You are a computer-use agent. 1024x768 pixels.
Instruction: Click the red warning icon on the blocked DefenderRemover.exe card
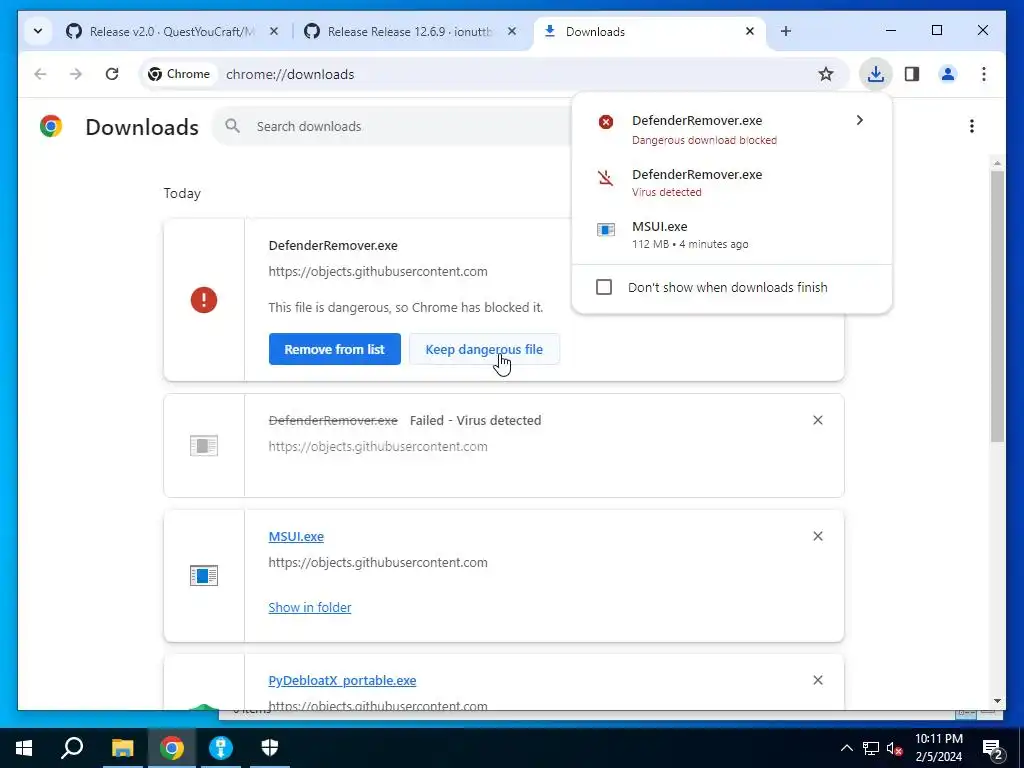(204, 300)
